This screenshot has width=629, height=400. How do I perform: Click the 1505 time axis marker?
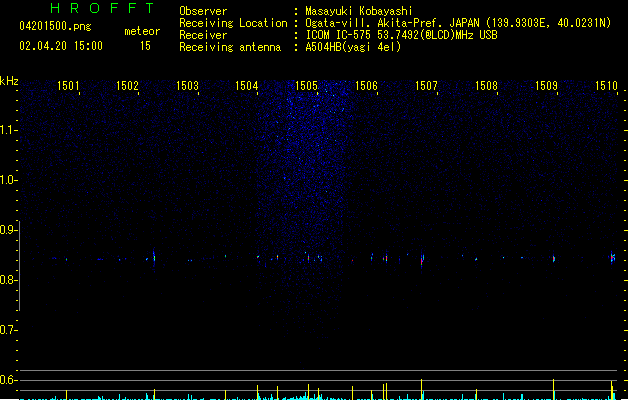click(x=306, y=86)
